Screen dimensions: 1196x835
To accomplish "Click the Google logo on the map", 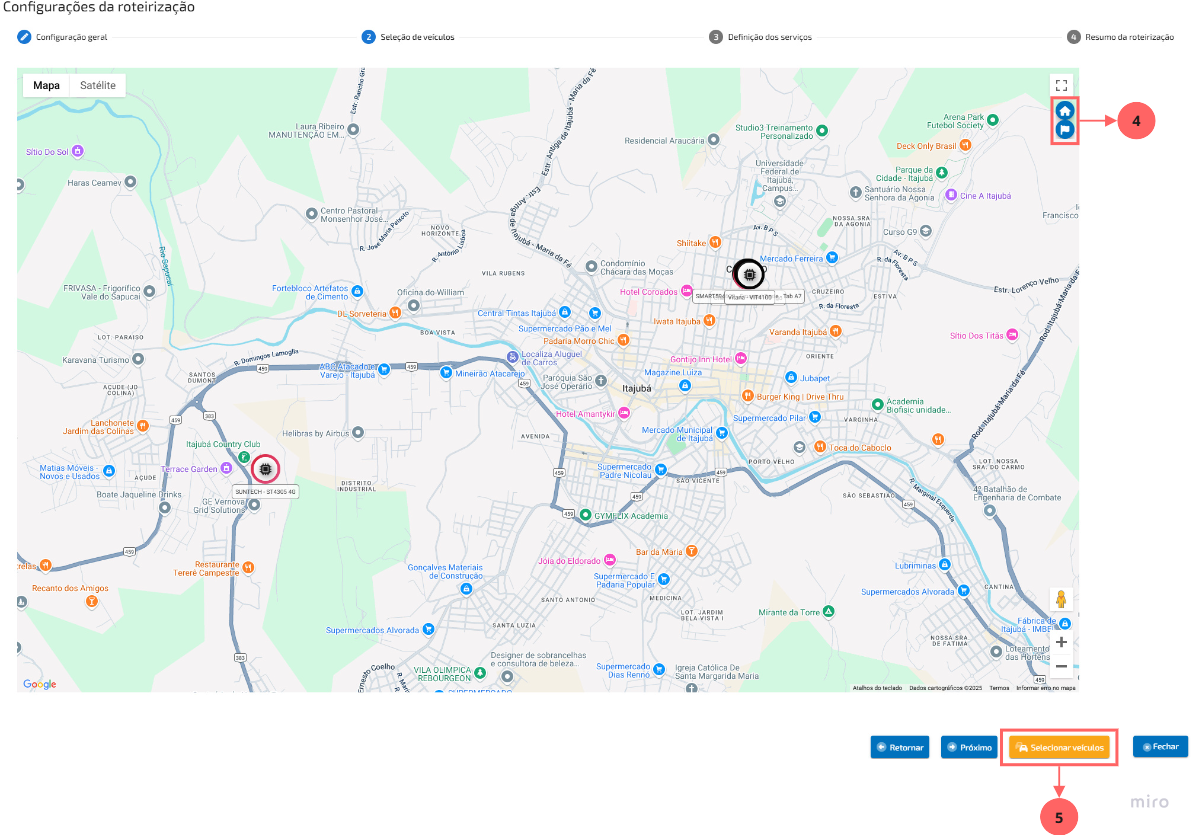I will [x=40, y=684].
